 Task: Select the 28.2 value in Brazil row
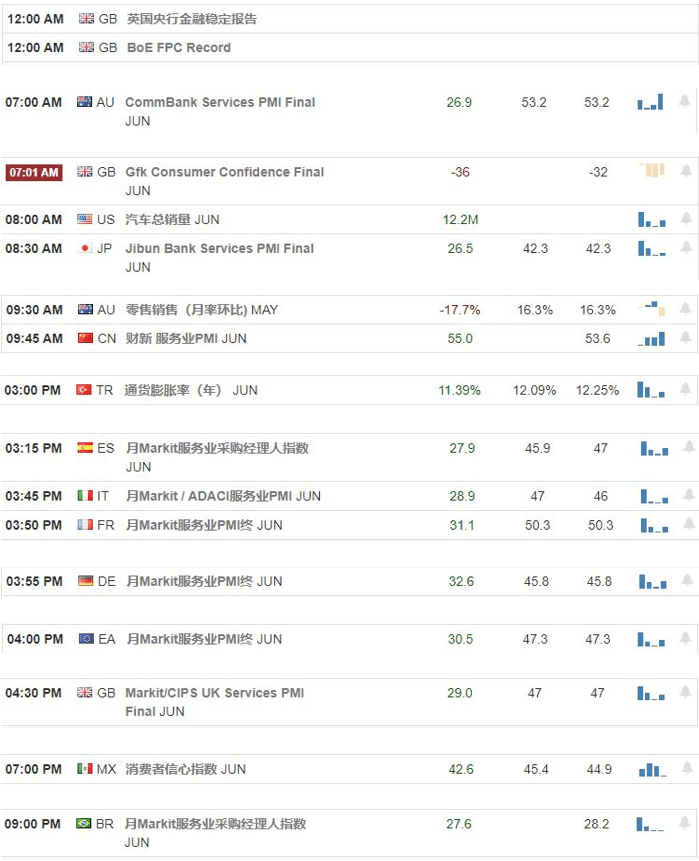[596, 824]
